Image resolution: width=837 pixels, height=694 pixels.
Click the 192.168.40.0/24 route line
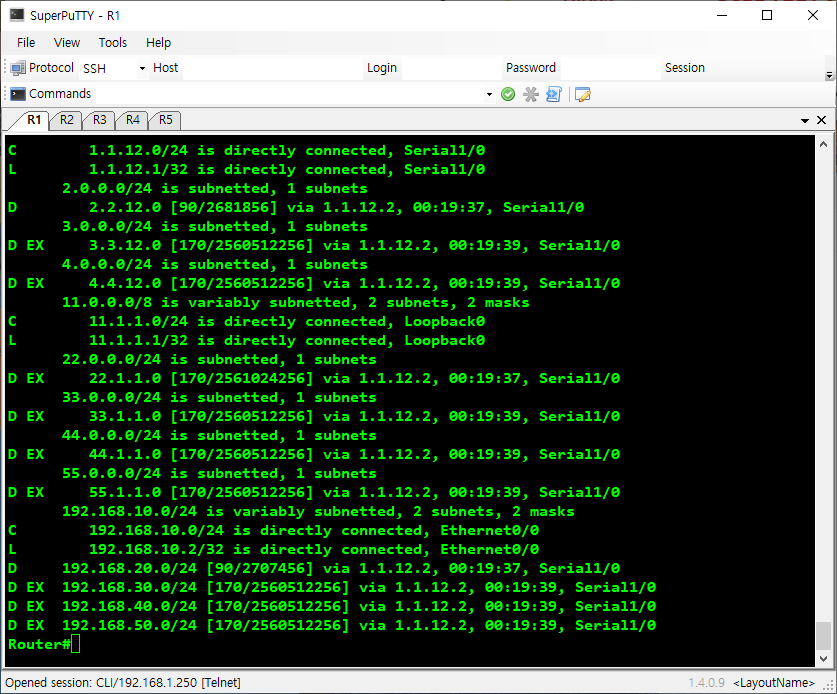(332, 606)
